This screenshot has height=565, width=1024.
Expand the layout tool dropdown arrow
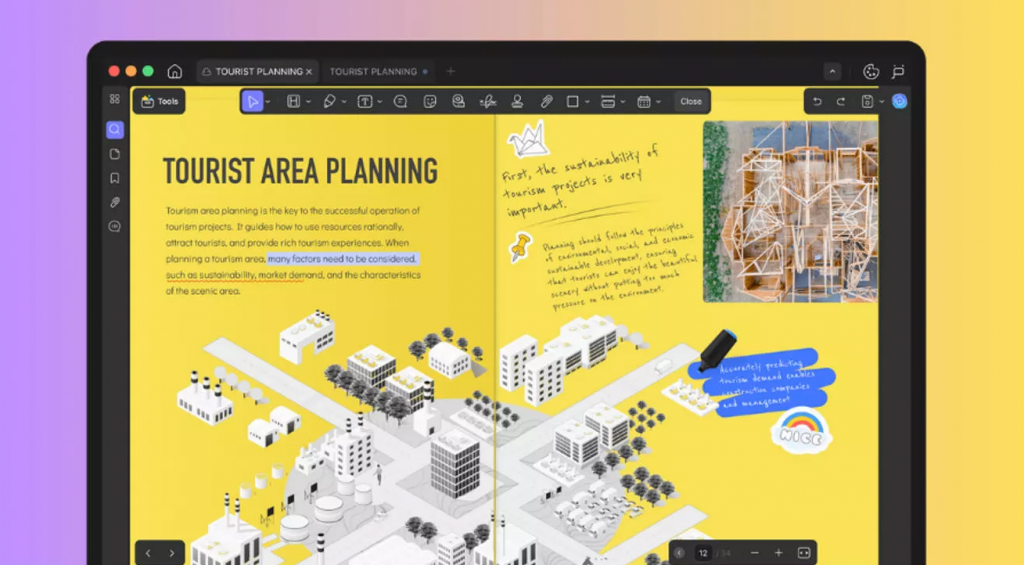pos(308,102)
